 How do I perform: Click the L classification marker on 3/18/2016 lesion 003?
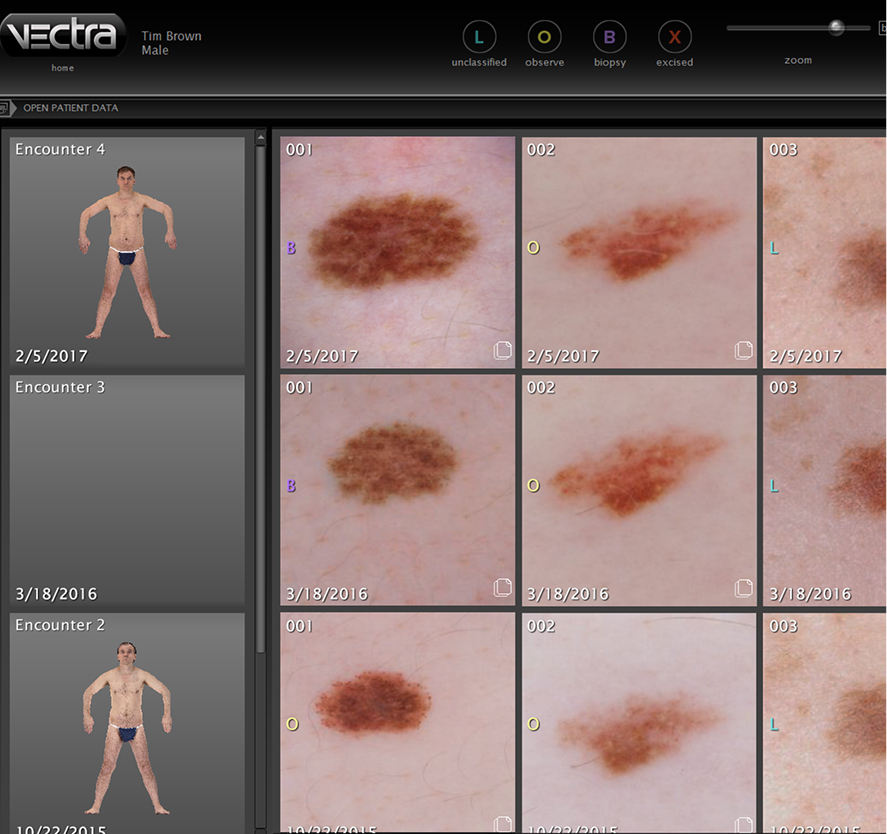coord(774,486)
